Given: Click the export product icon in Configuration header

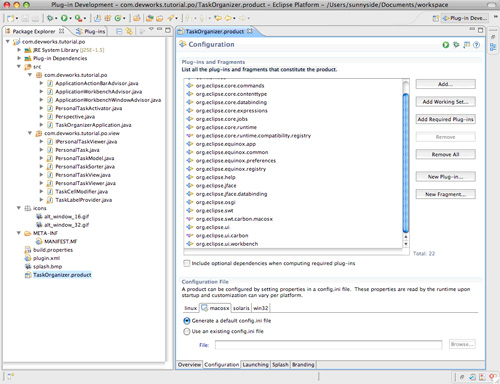Looking at the screenshot, I should [x=466, y=45].
